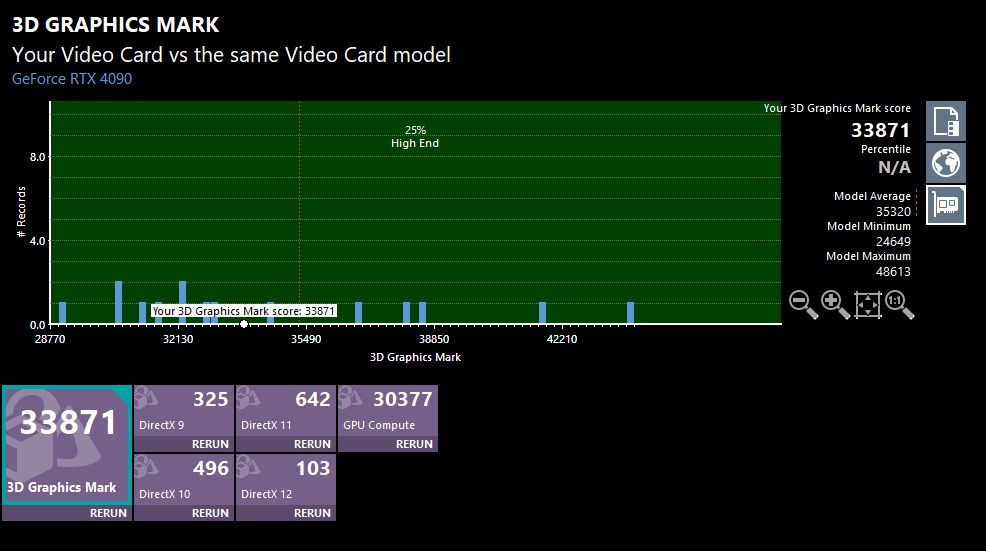This screenshot has height=551, width=986.
Task: Click the 42210 x-axis label
Action: [x=562, y=339]
